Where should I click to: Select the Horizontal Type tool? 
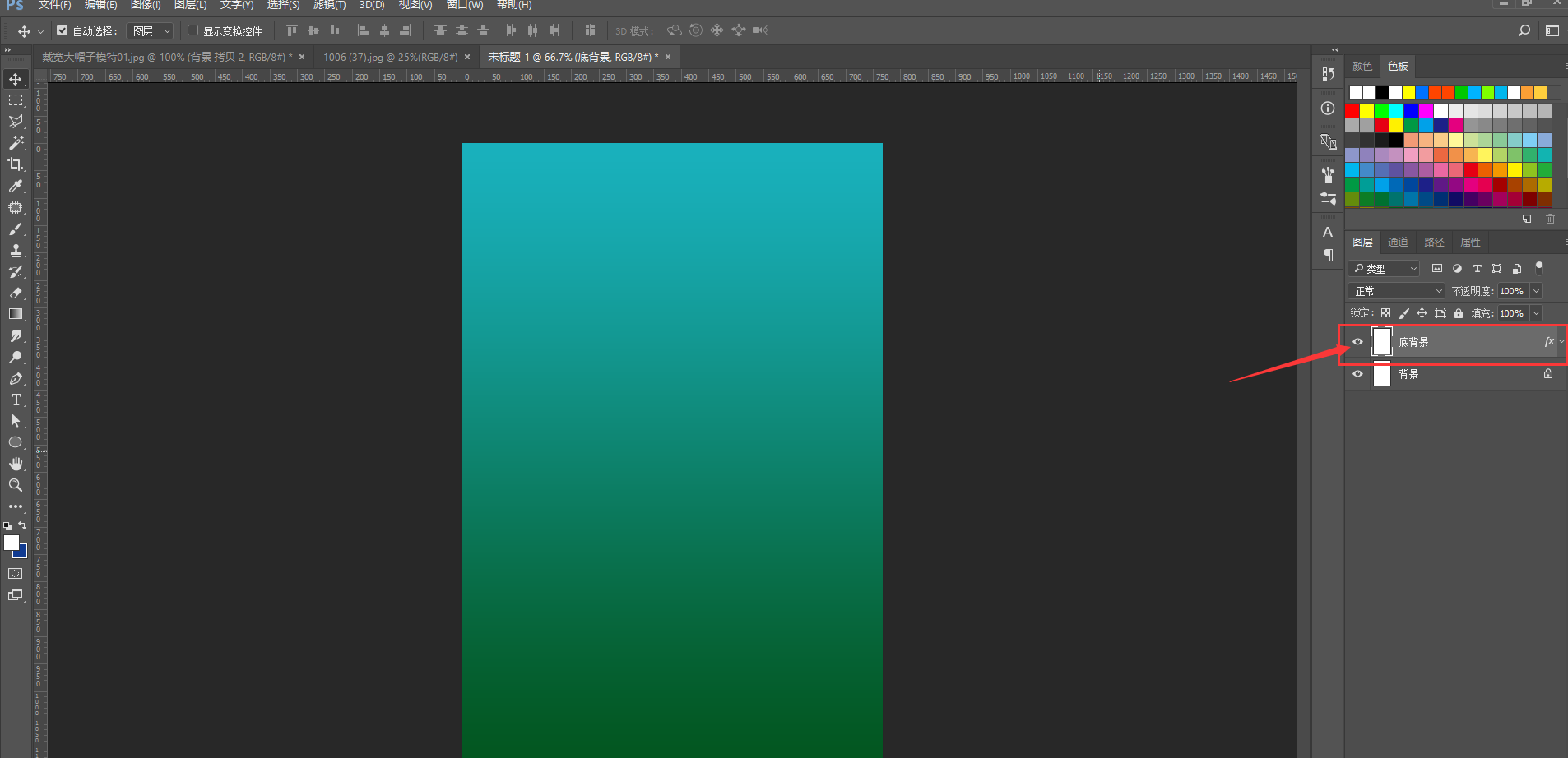[16, 400]
